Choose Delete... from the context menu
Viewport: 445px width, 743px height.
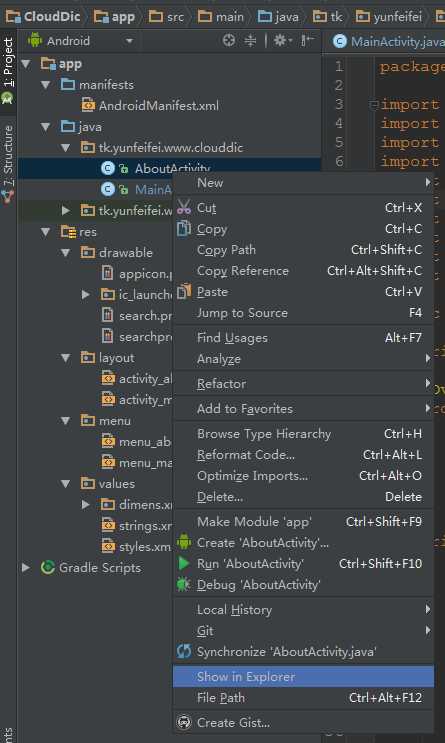303,497
